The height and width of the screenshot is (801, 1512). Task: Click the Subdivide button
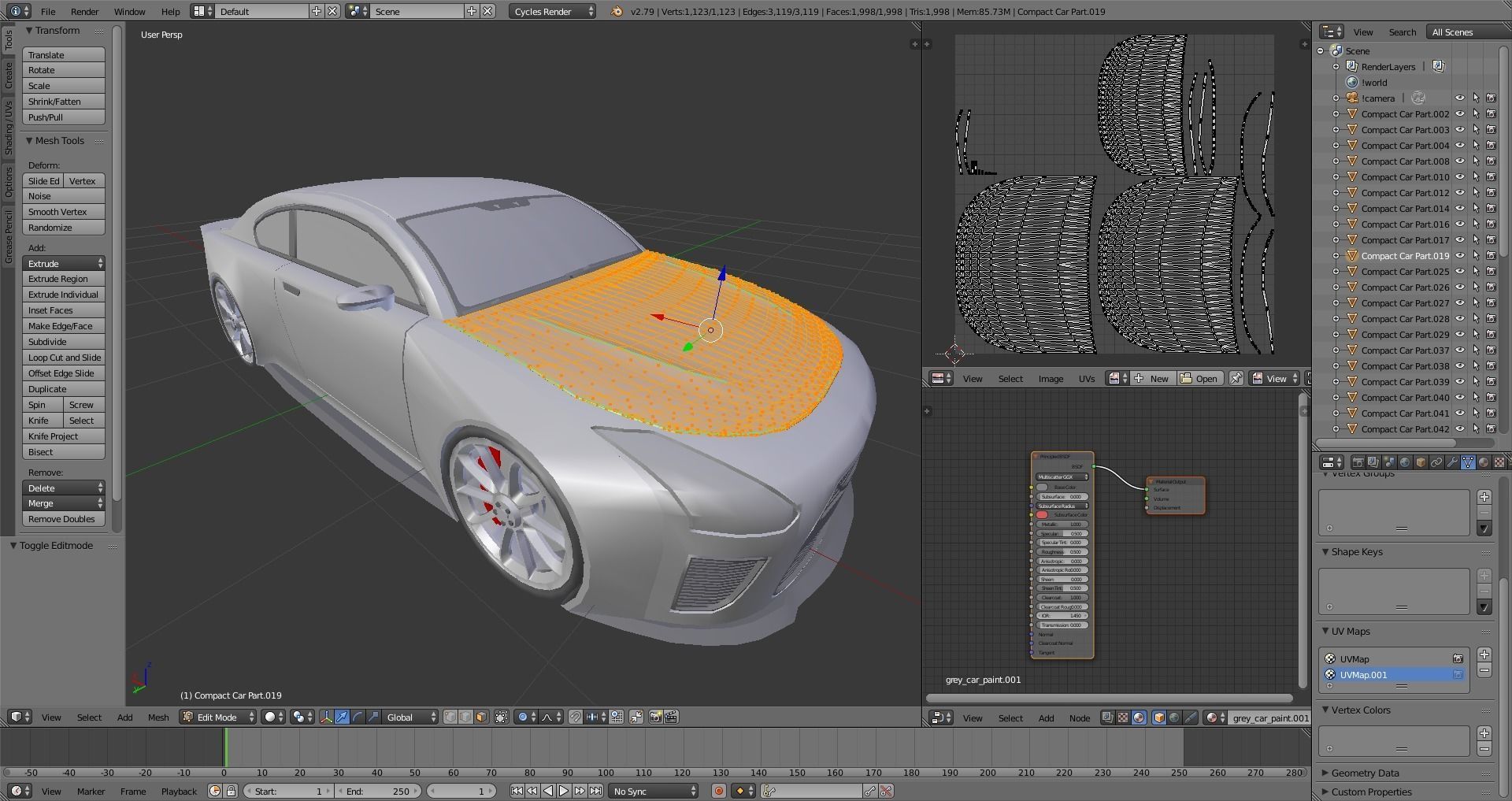click(x=64, y=342)
